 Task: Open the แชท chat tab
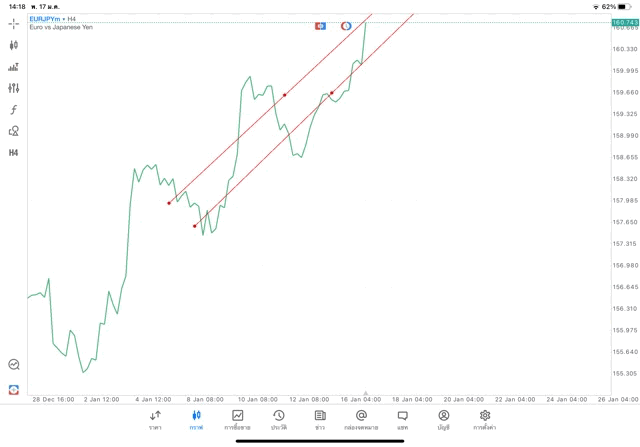[x=402, y=420]
